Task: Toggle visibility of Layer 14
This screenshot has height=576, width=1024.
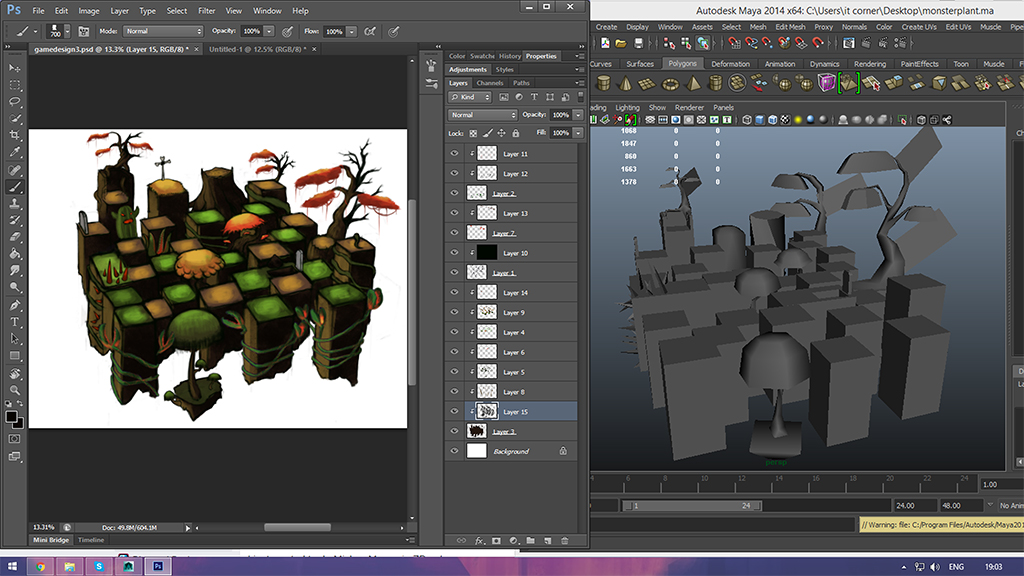Action: (455, 293)
